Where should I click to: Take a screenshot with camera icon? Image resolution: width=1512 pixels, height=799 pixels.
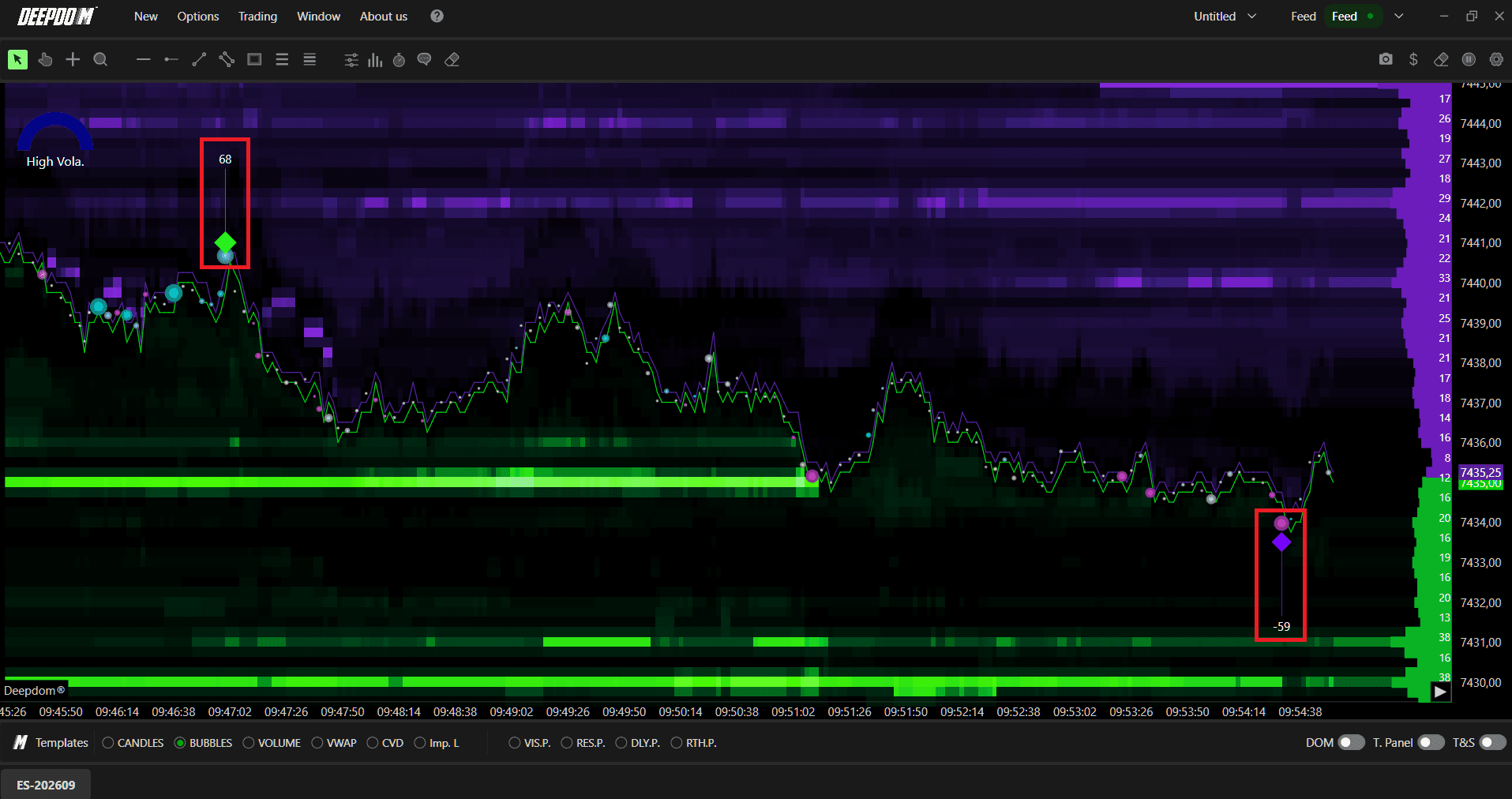click(1386, 59)
